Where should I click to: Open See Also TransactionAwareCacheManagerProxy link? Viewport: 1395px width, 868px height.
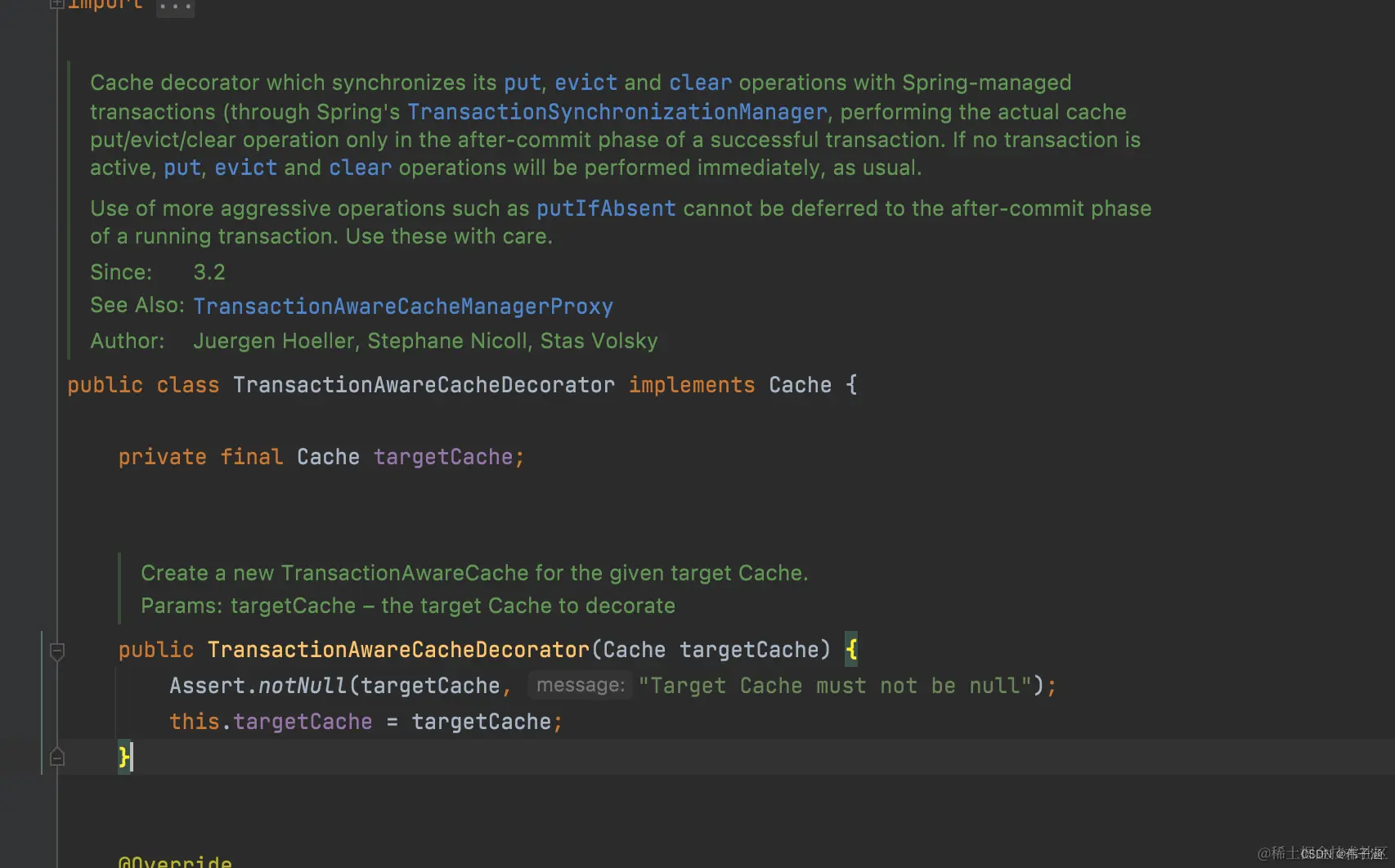pyautogui.click(x=403, y=306)
